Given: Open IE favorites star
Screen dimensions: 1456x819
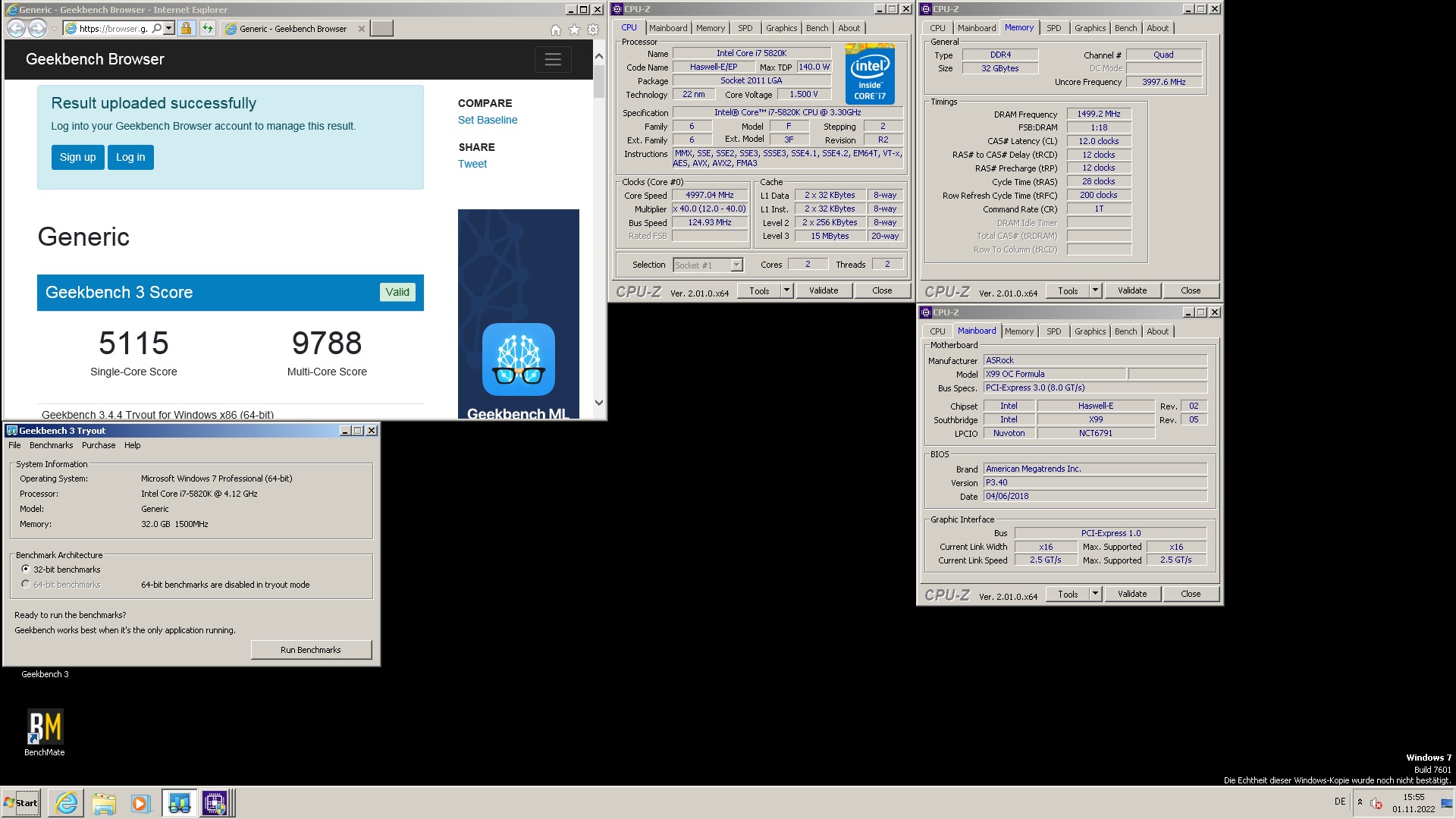Looking at the screenshot, I should tap(574, 30).
